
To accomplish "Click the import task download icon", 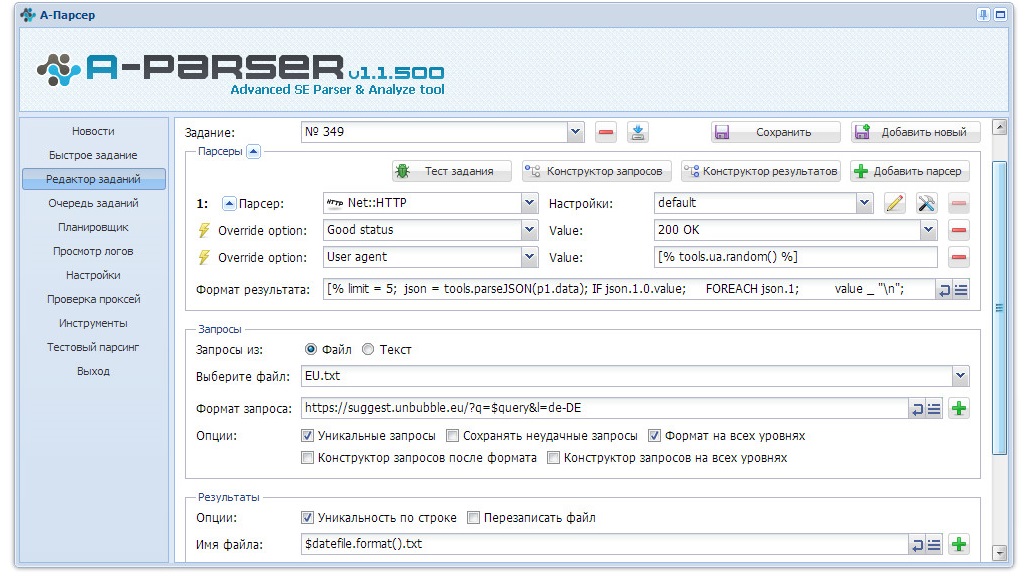I will click(637, 132).
